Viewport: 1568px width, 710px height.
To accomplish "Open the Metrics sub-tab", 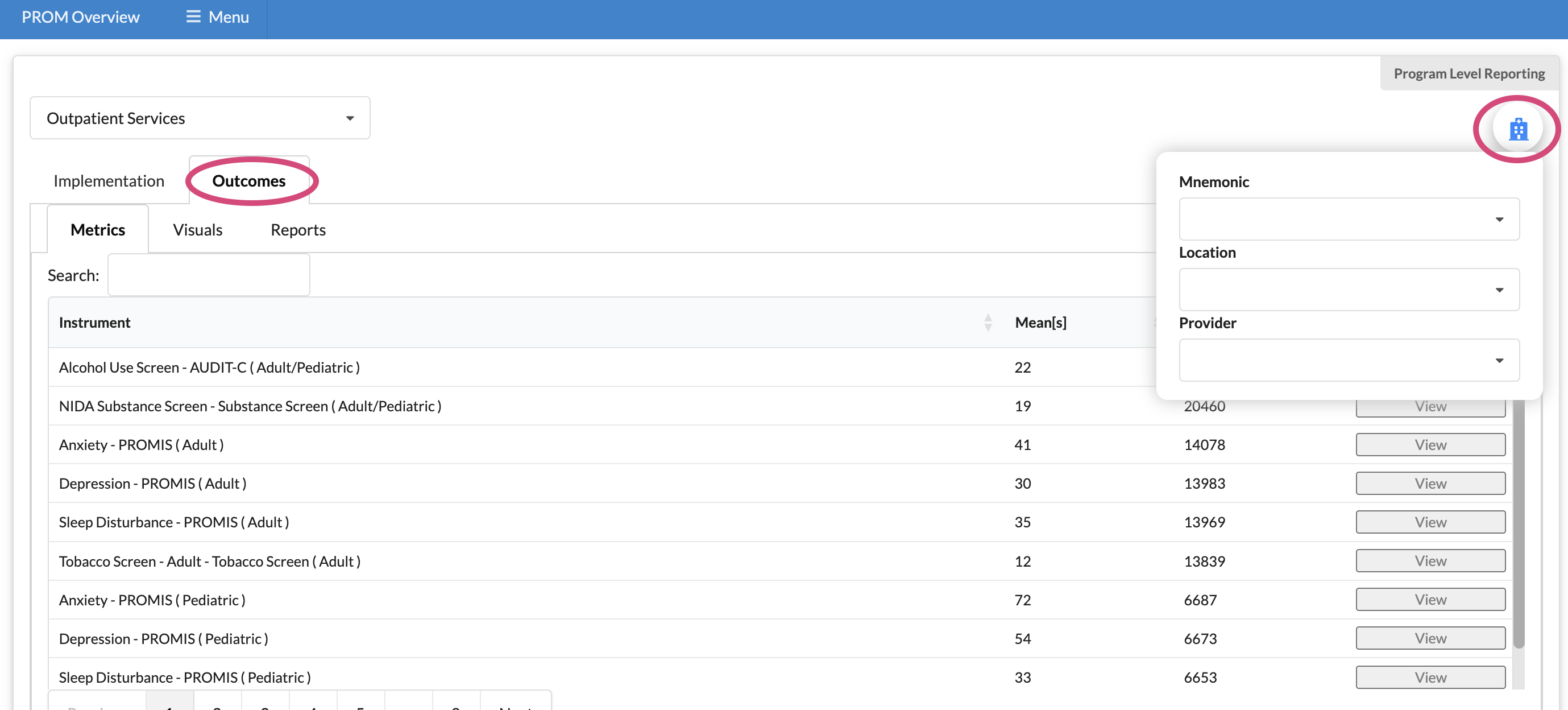I will click(97, 230).
